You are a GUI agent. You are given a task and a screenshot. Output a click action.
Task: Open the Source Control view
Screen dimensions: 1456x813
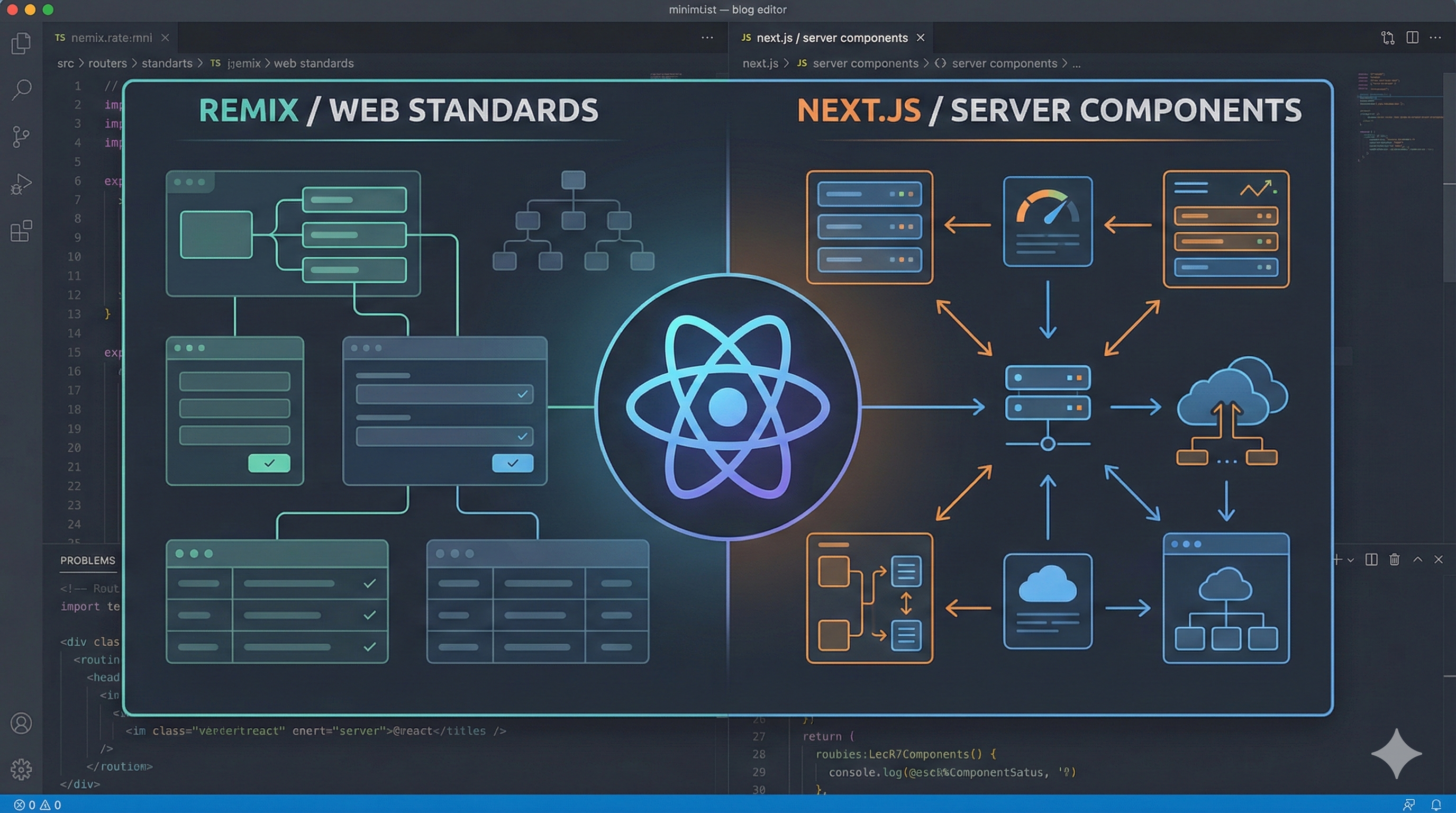[x=21, y=137]
